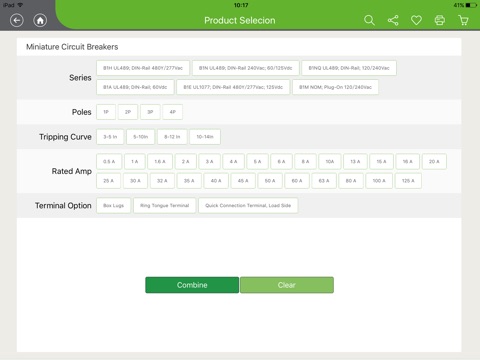This screenshot has width=480, height=360.
Task: Select Ring Tongue Terminal option
Action: tap(165, 205)
